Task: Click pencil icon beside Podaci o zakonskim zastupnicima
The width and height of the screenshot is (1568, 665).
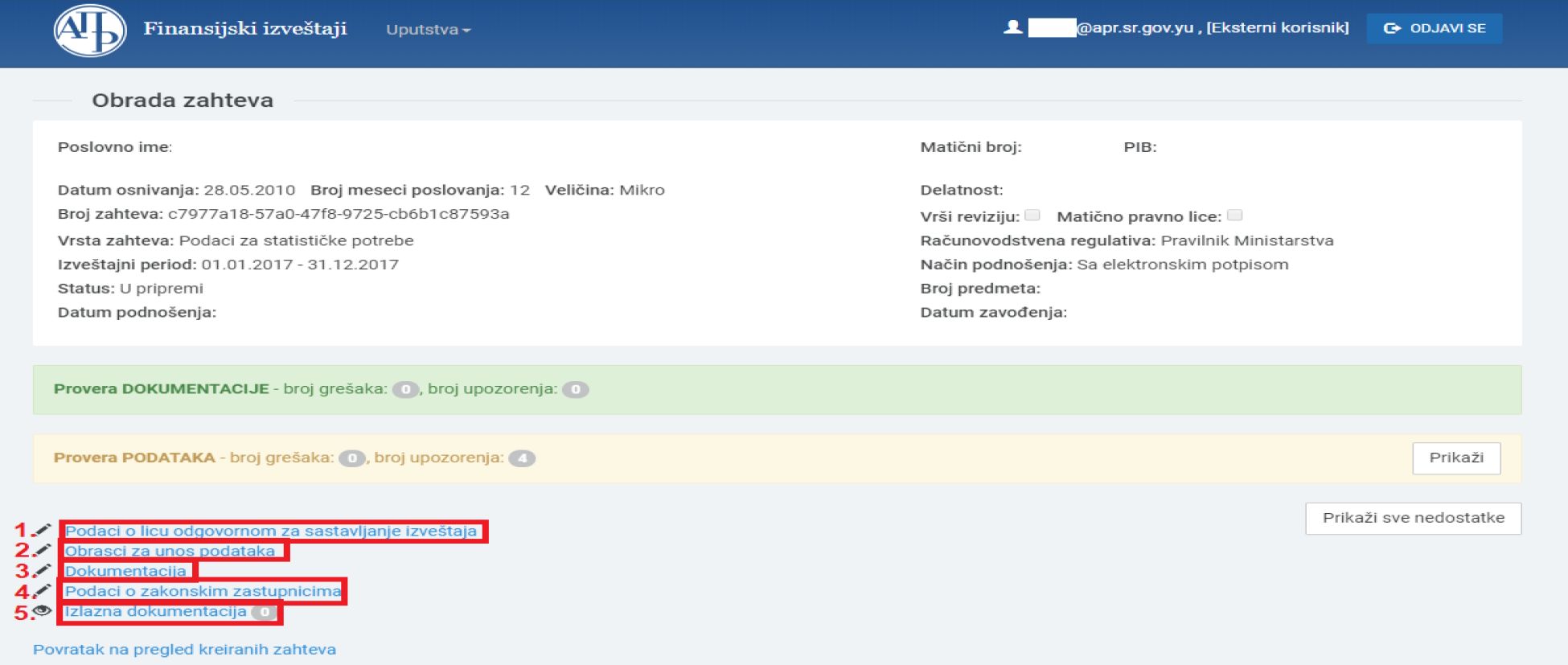Action: pos(43,591)
